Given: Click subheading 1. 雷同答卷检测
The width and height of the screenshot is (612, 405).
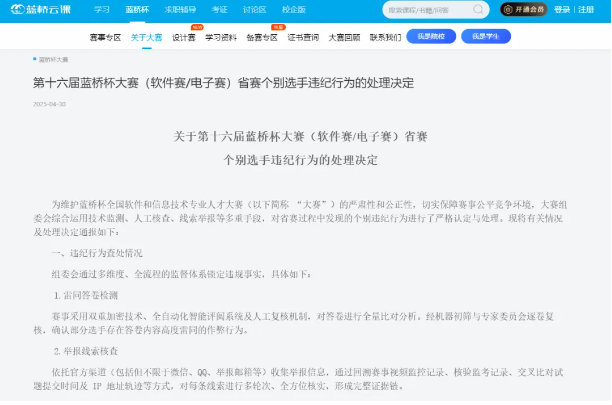Looking at the screenshot, I should 86,295.
